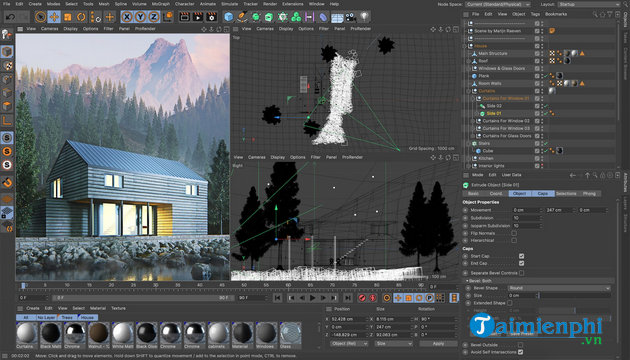Viewport: 630px width, 360px height.
Task: Enable the Extended Shape checkbox
Action: [510, 303]
